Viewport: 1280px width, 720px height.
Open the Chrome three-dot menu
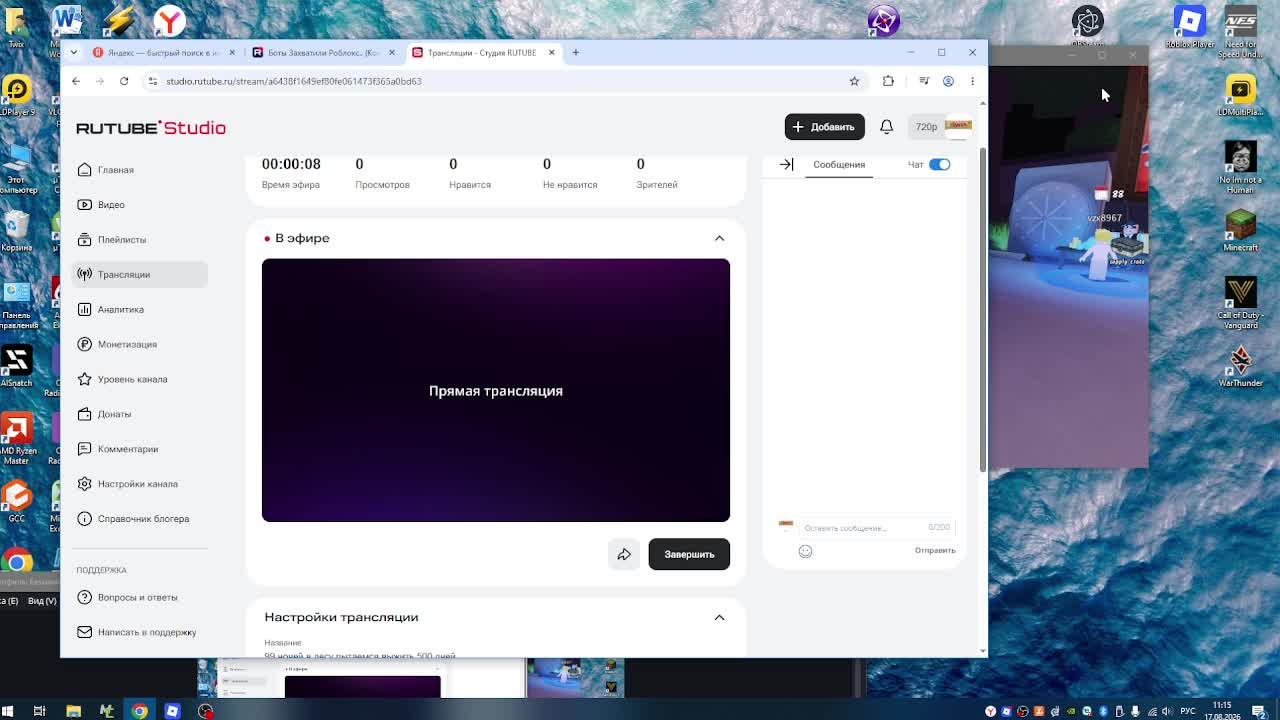tap(972, 81)
